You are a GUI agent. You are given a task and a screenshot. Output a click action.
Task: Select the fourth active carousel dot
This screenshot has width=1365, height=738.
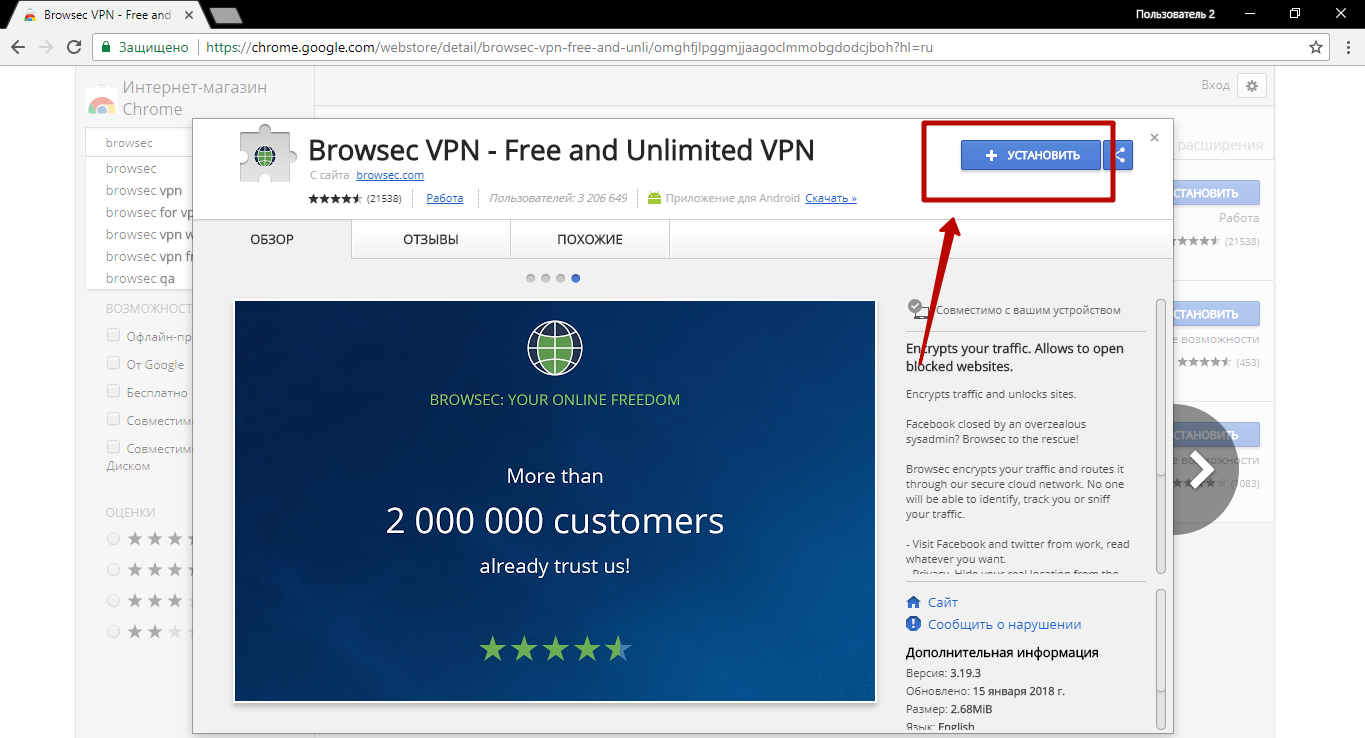click(576, 278)
